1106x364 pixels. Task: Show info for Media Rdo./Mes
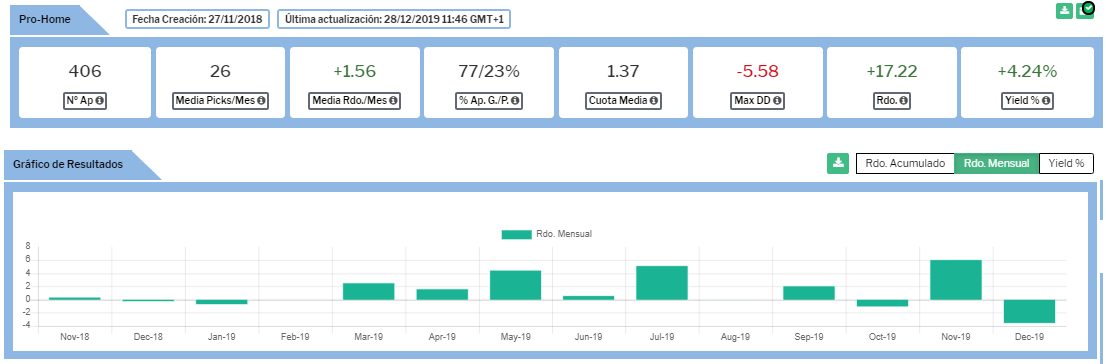tap(394, 101)
